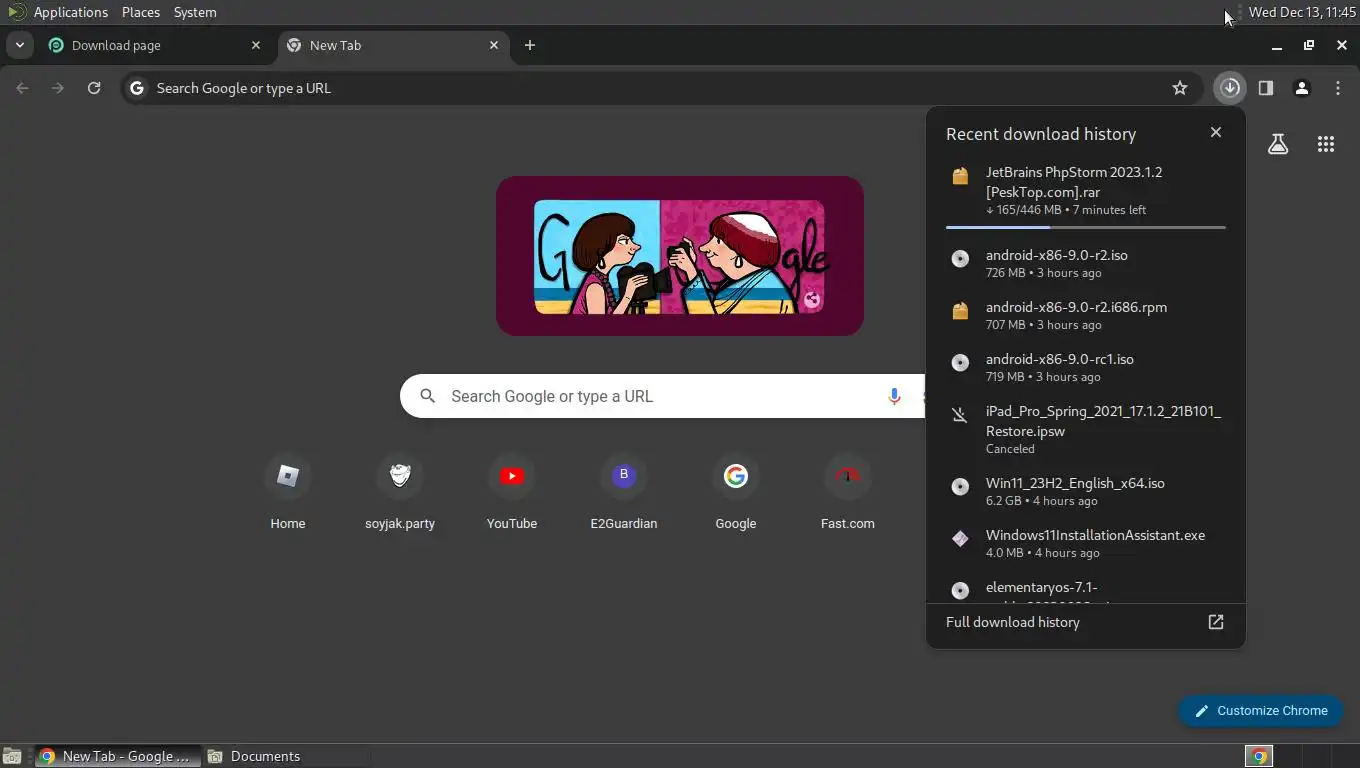Bookmark this tab with the star icon

coord(1180,88)
